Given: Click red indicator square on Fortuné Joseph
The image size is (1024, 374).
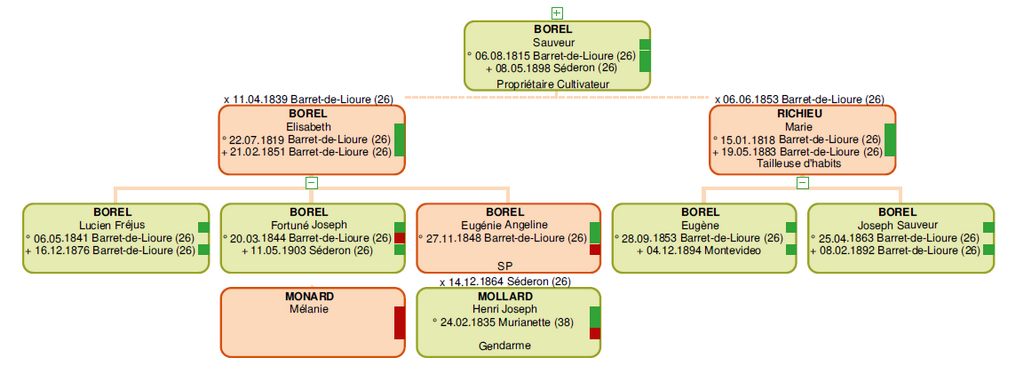Looking at the screenshot, I should click(400, 238).
